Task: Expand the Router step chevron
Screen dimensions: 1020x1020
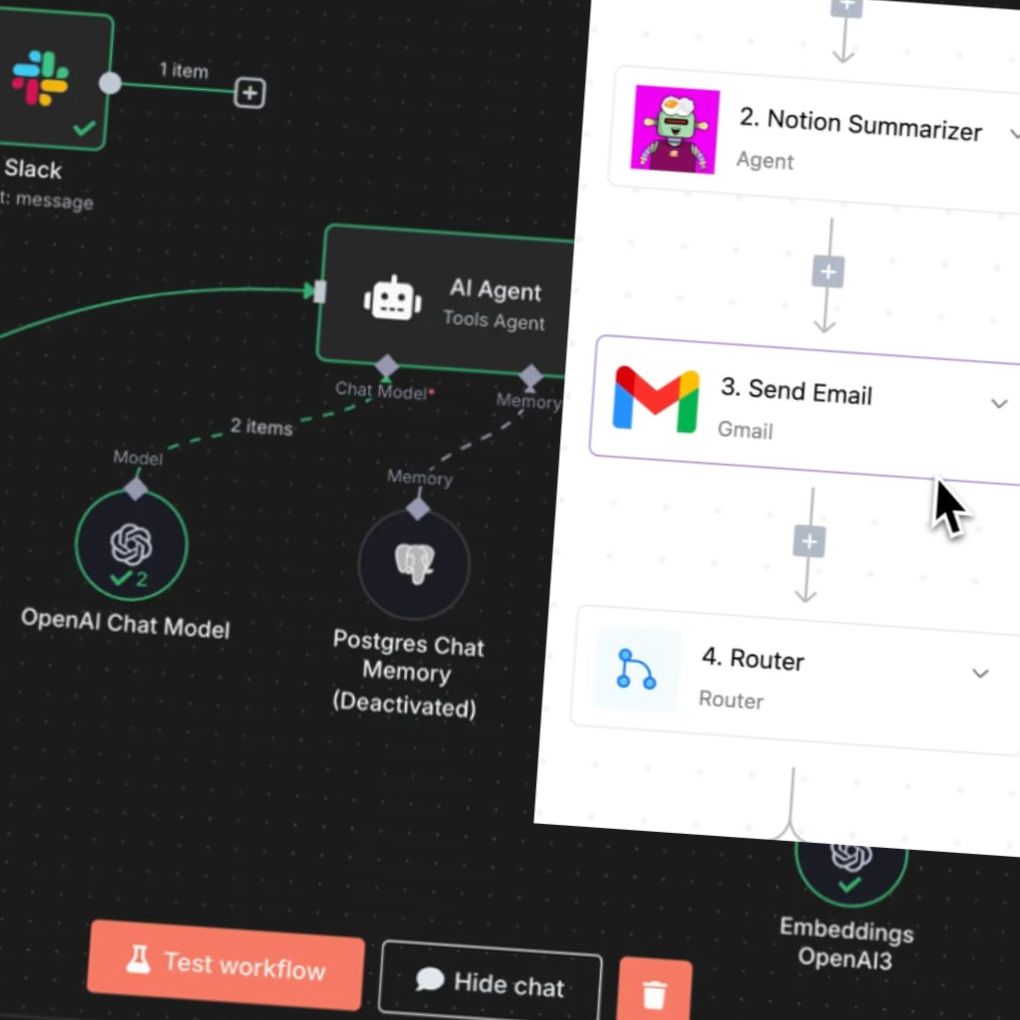Action: point(980,673)
